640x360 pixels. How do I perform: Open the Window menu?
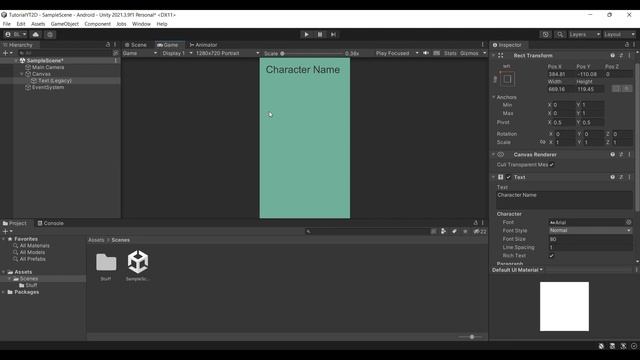click(x=141, y=24)
